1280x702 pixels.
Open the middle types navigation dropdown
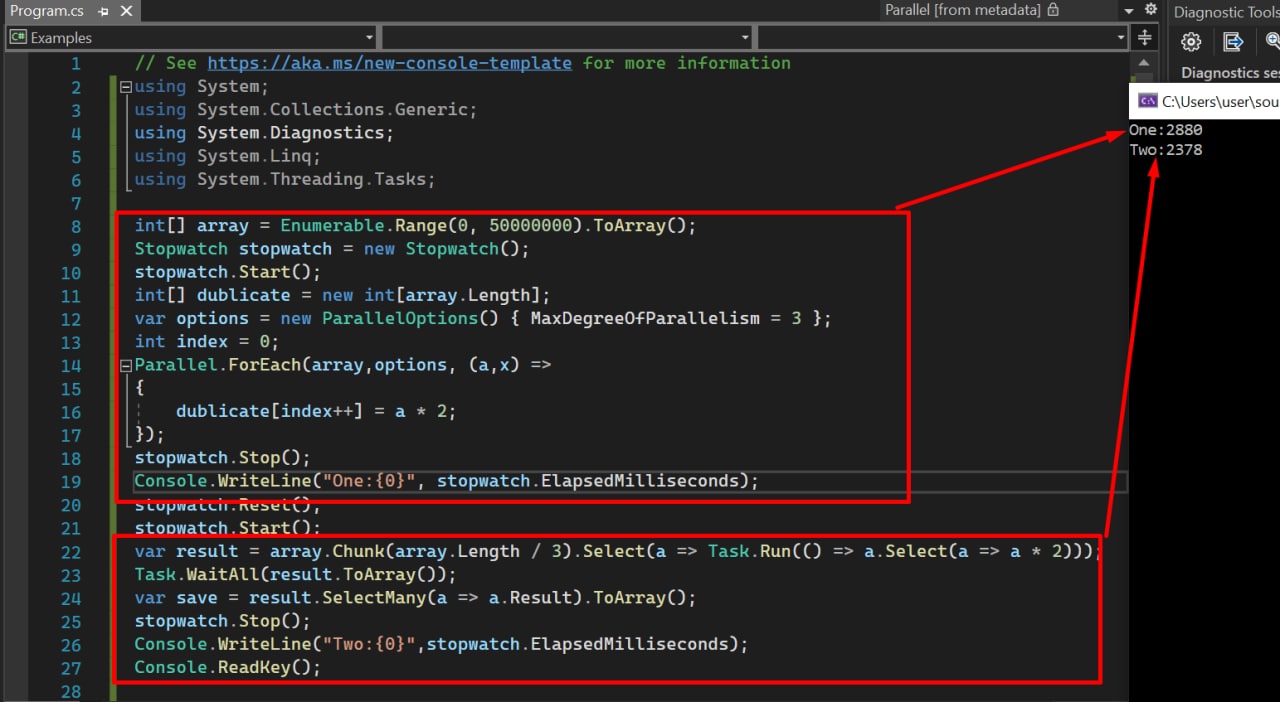[x=566, y=38]
